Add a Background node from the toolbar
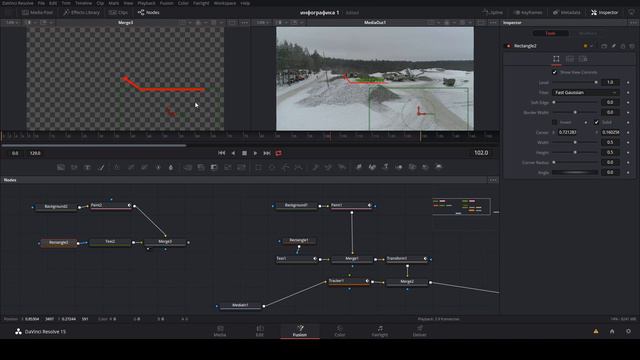The height and width of the screenshot is (360, 640). pos(61,167)
